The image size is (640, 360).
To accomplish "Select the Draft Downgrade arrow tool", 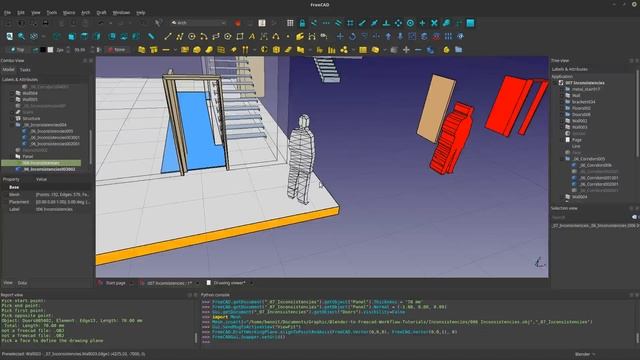I will click(400, 36).
